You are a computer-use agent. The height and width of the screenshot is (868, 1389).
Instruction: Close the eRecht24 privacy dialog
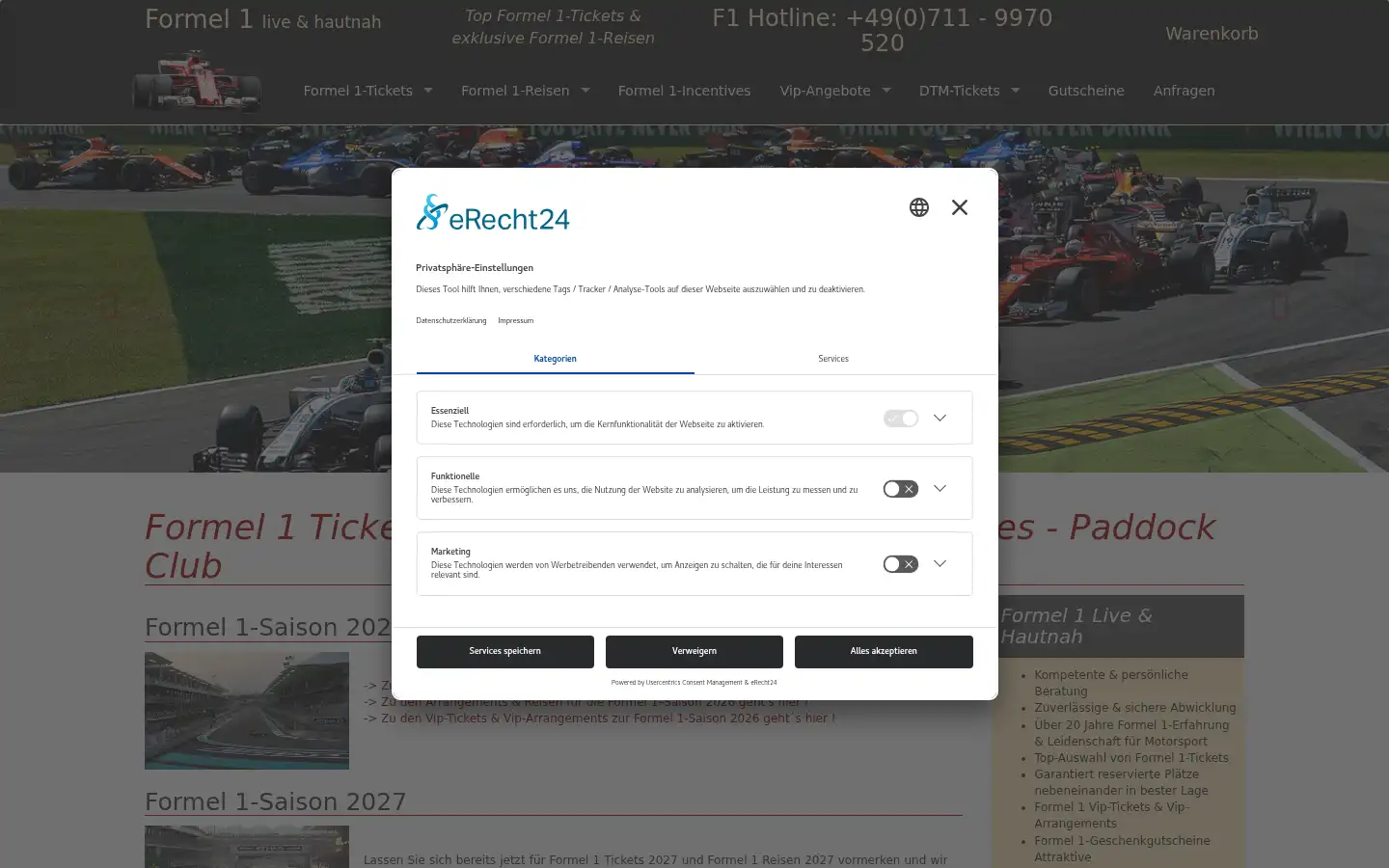[x=960, y=207]
